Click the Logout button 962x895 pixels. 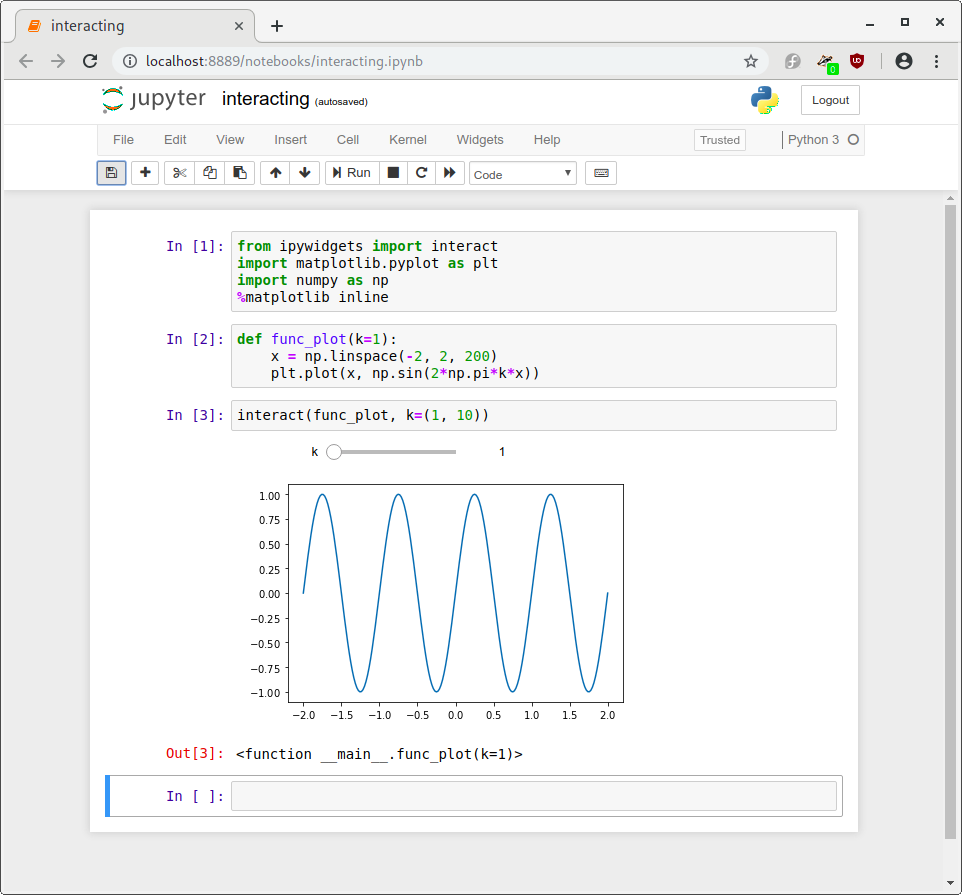tap(831, 100)
